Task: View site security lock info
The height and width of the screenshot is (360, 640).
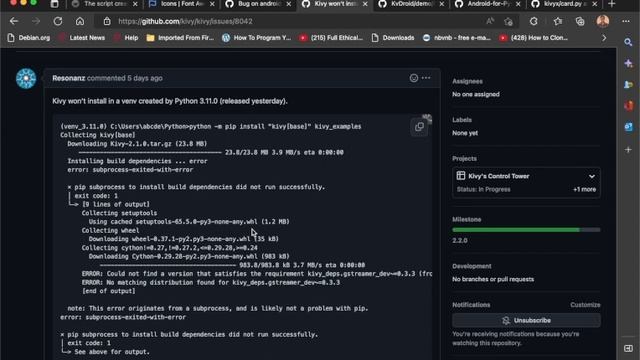Action: 107,21
